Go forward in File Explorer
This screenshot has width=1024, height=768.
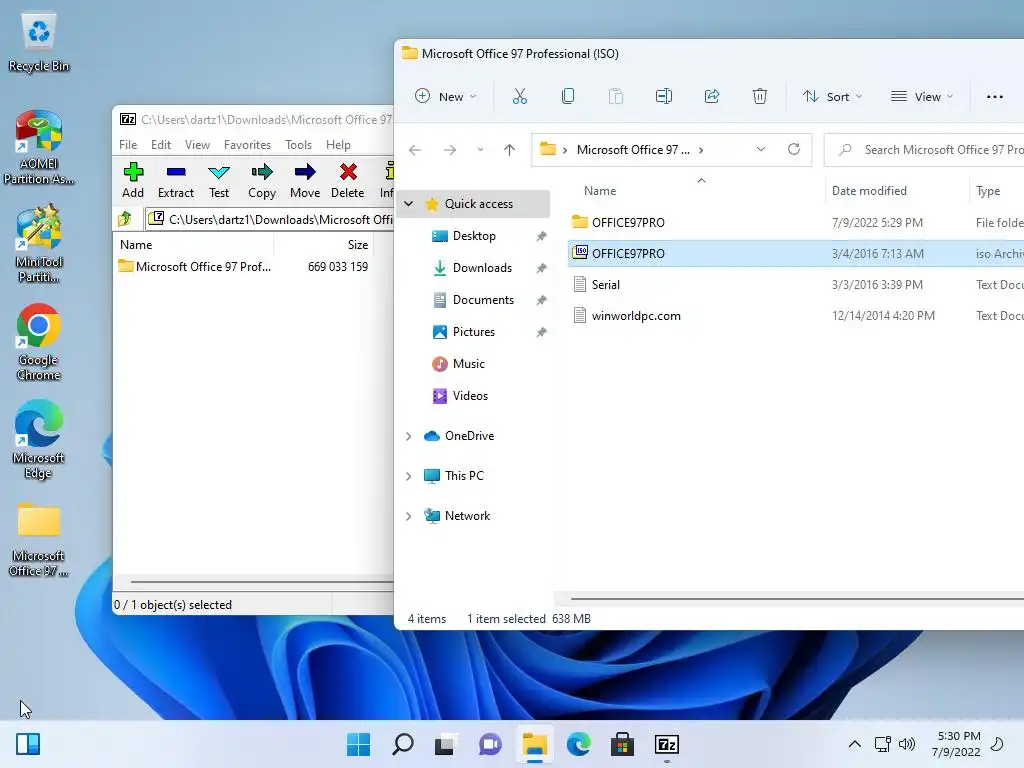pos(450,150)
